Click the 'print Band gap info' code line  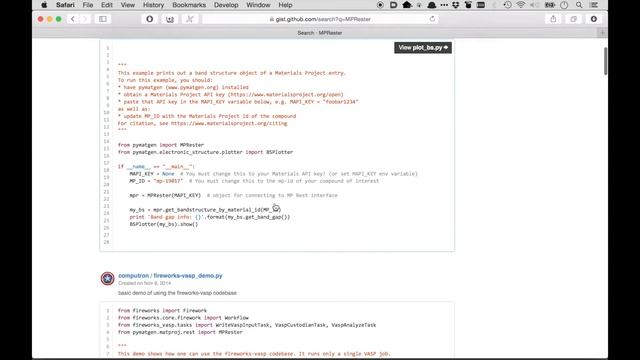[210, 217]
